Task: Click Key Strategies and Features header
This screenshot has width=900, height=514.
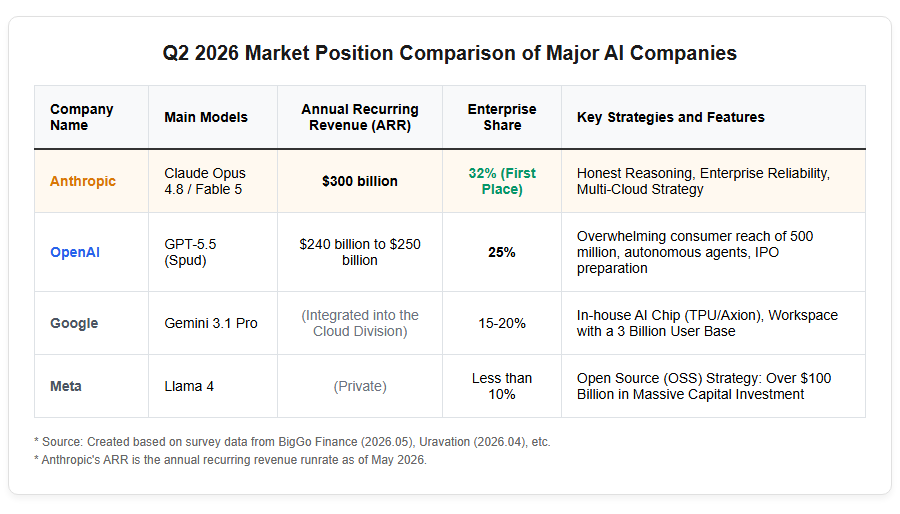Action: (670, 117)
